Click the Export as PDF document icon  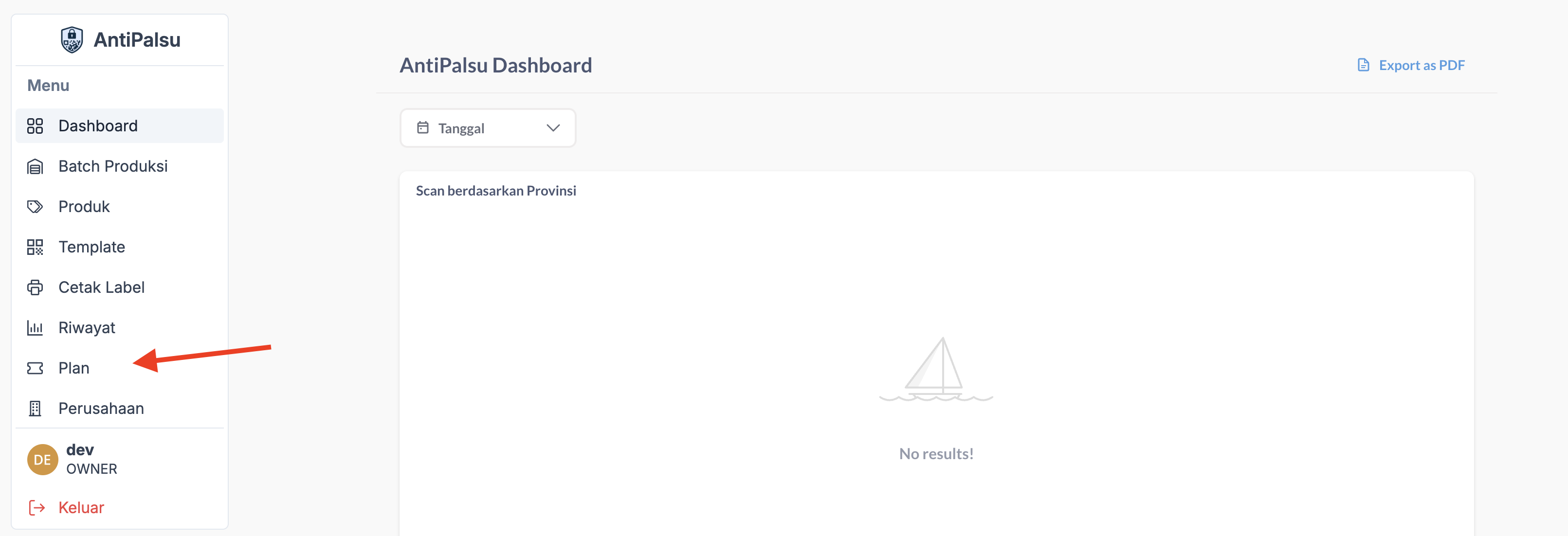[1363, 65]
